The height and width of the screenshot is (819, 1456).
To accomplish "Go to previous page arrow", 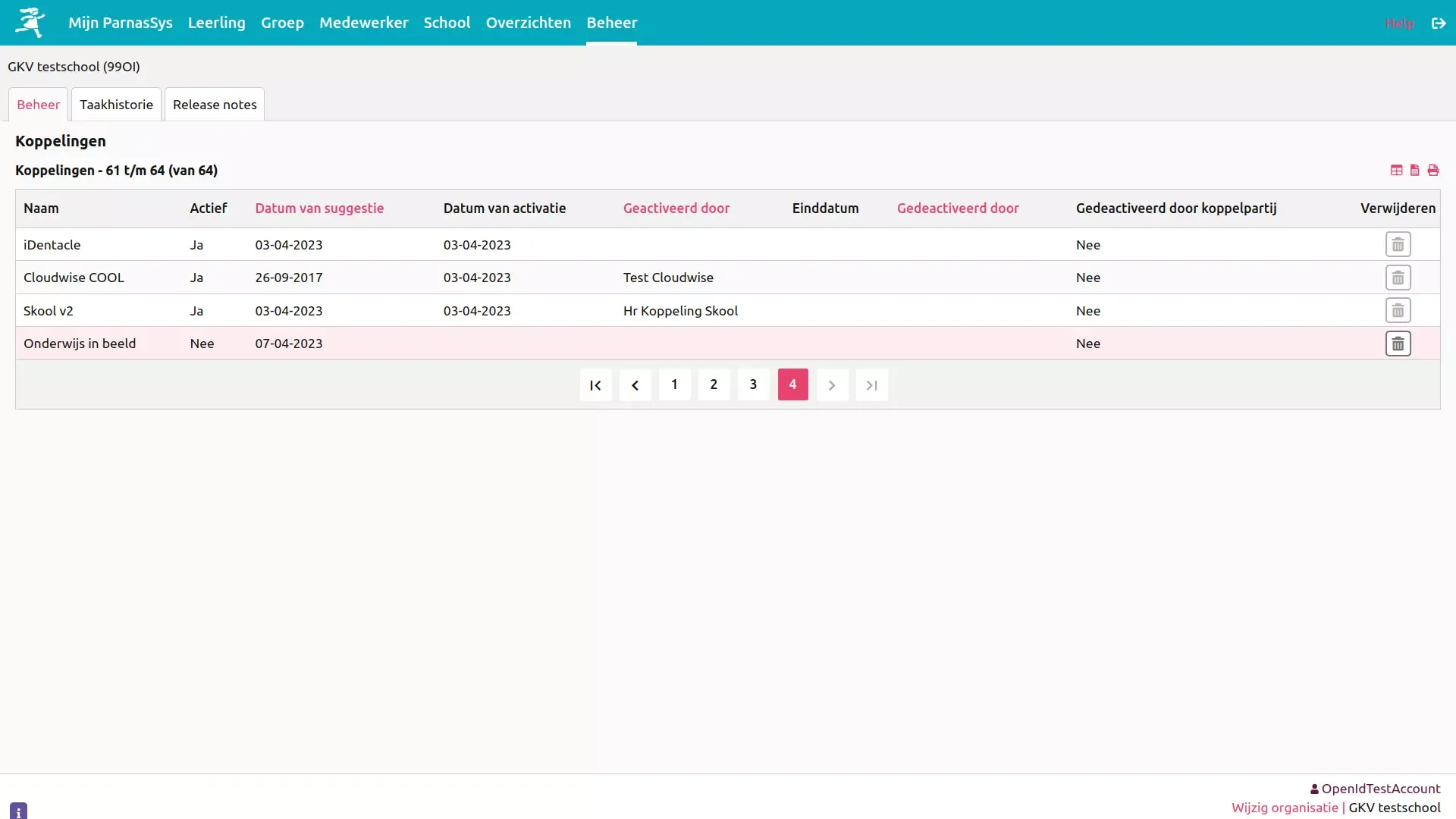I will [635, 385].
